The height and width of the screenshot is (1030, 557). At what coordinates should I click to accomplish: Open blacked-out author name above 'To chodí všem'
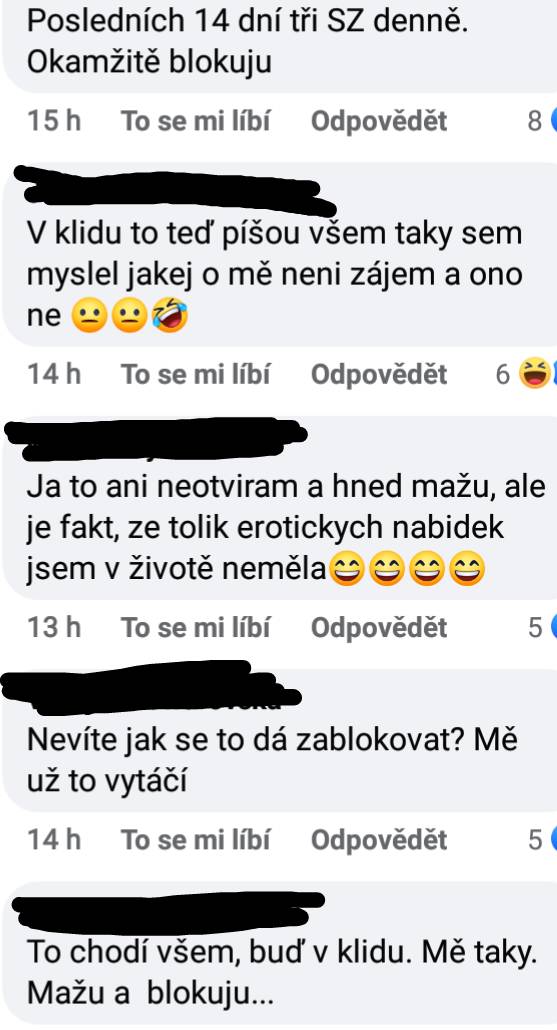click(x=168, y=912)
